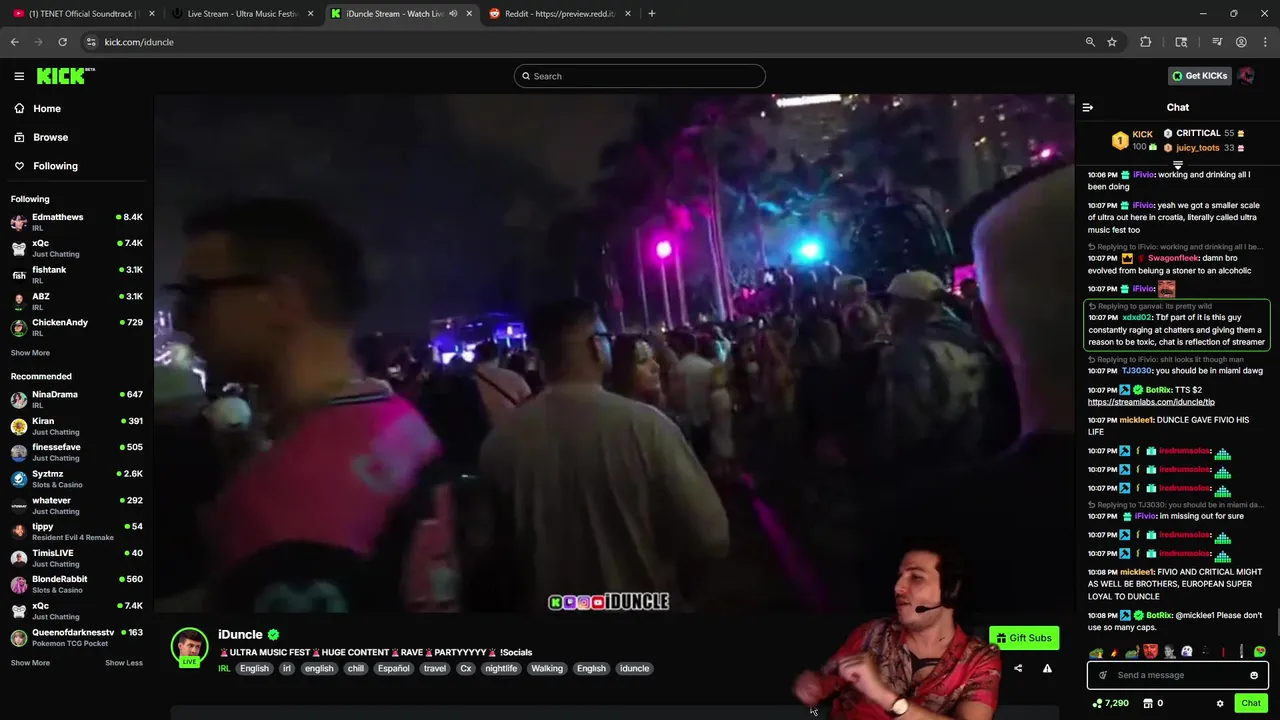Open ChickenAndy channel in Following list
The image size is (1280, 720).
tap(77, 327)
